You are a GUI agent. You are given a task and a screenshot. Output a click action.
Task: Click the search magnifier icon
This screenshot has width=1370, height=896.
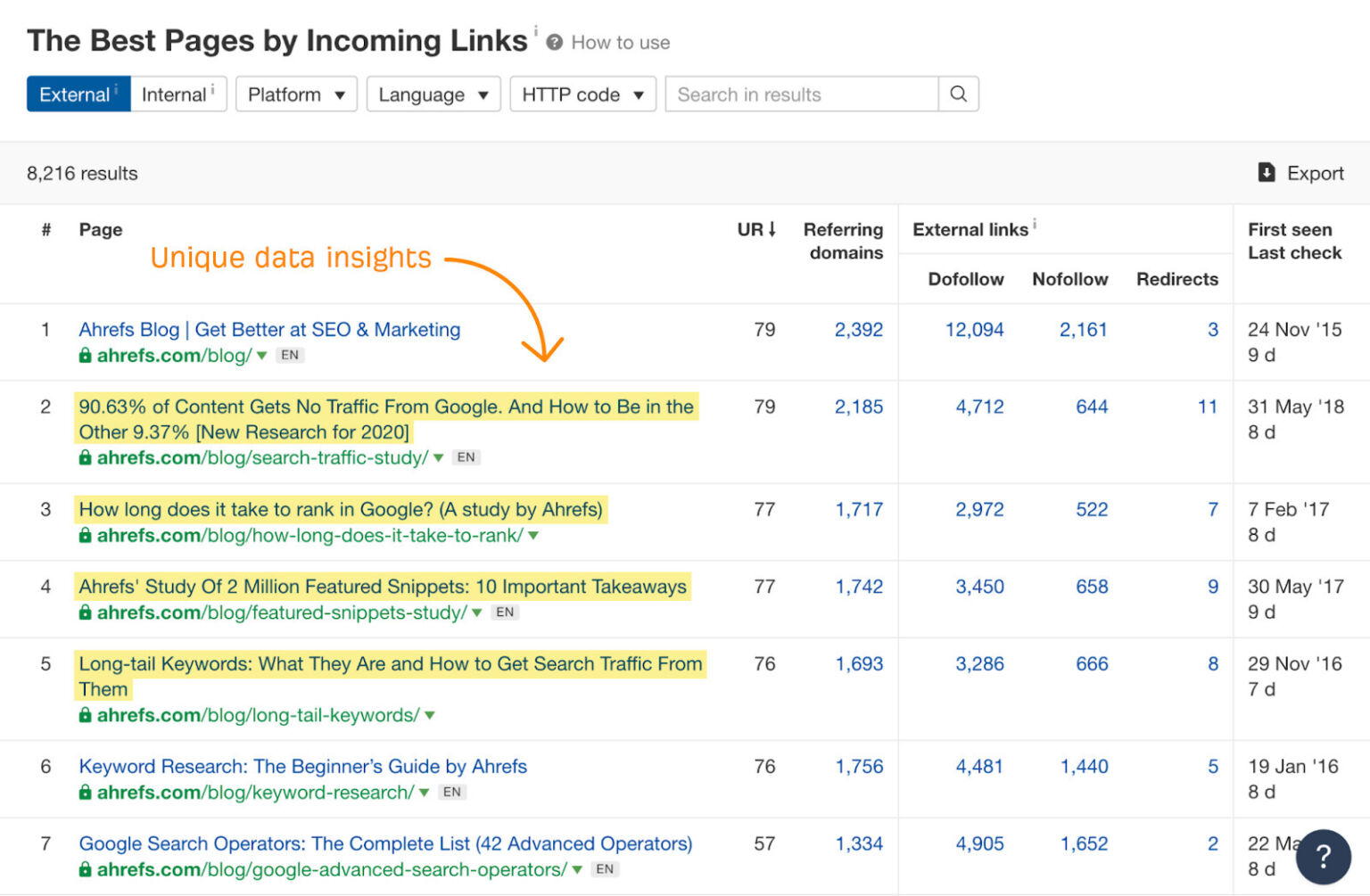click(x=958, y=94)
